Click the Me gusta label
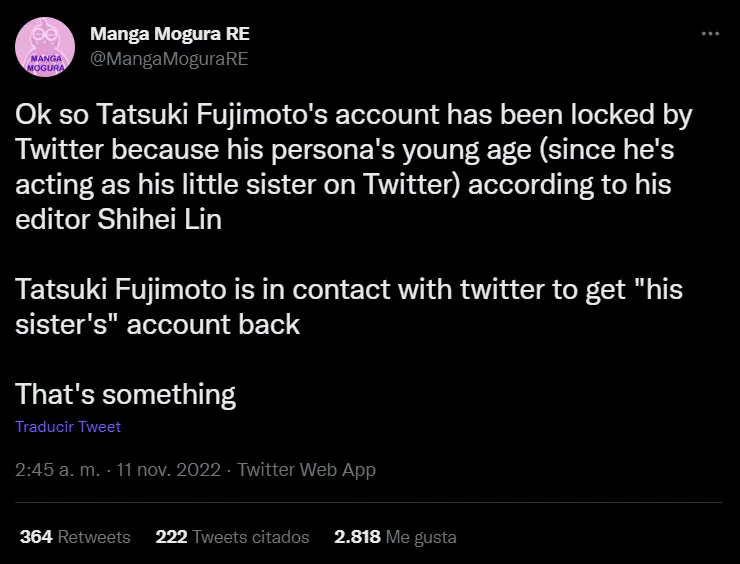 point(421,537)
